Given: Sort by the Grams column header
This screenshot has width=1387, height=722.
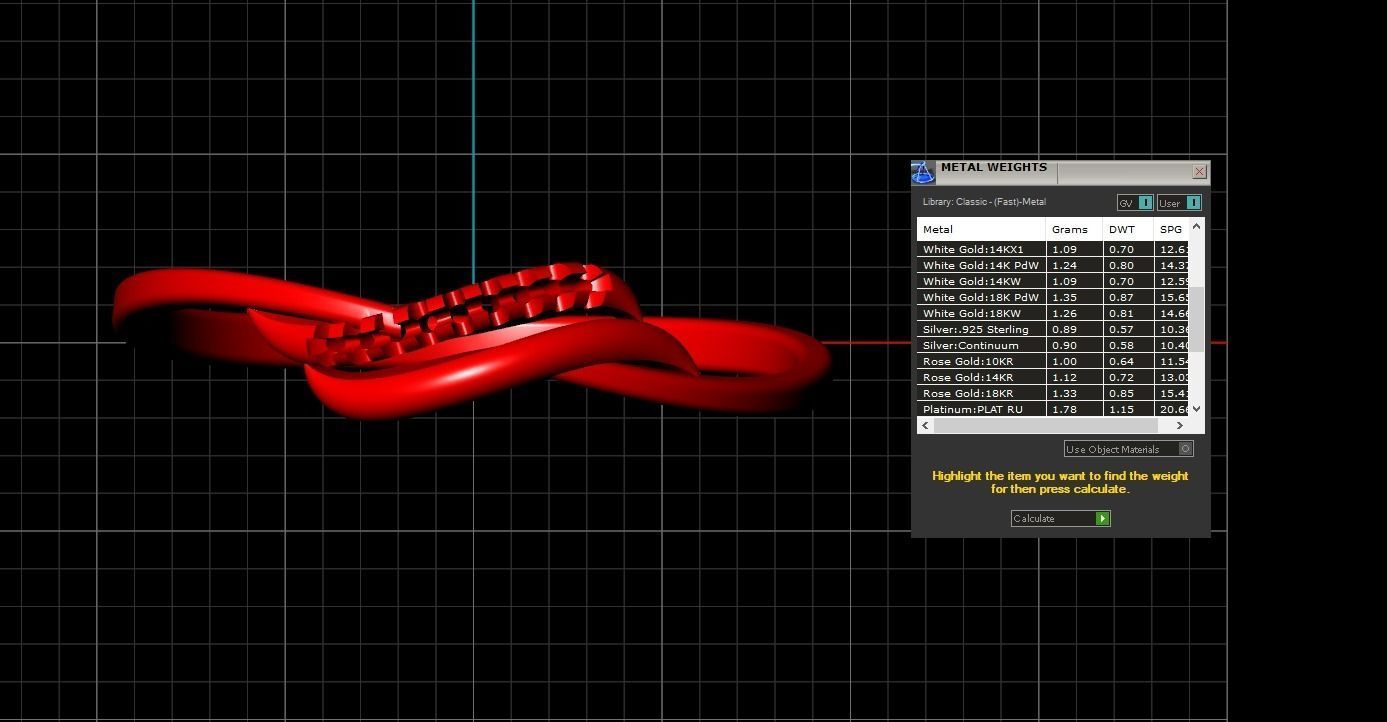Looking at the screenshot, I should 1074,229.
